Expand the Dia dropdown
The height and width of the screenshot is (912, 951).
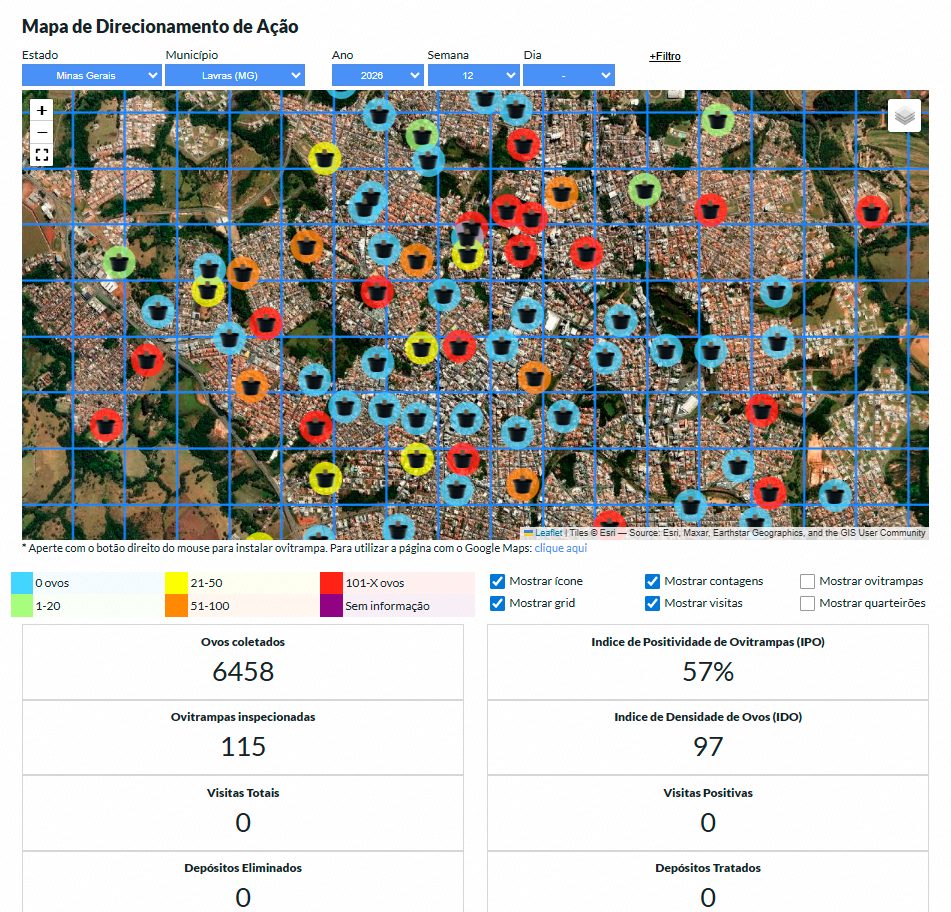tap(568, 75)
